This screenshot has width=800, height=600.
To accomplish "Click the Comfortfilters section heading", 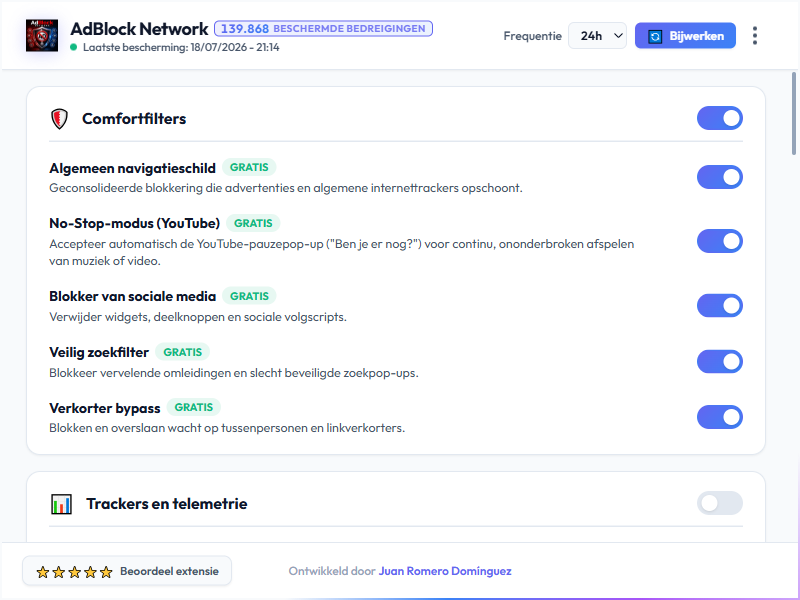I will [x=134, y=119].
